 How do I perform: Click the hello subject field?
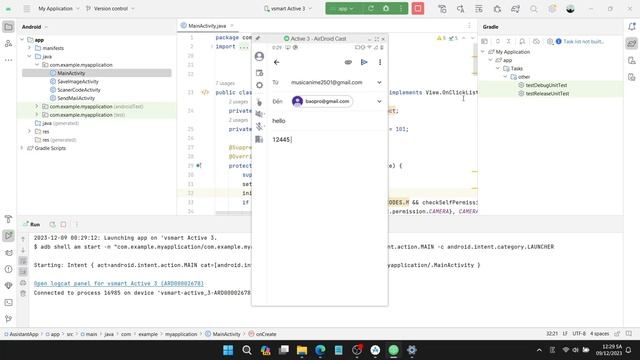coord(327,121)
